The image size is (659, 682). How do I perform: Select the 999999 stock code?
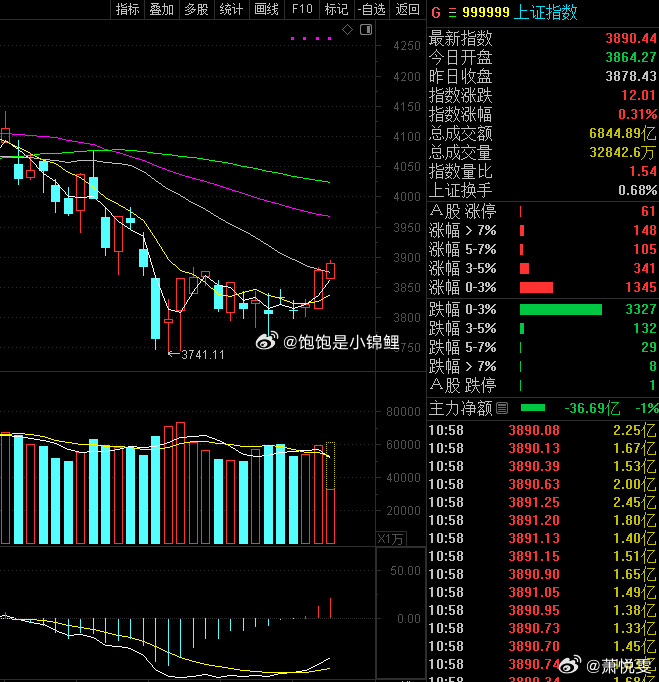click(485, 12)
